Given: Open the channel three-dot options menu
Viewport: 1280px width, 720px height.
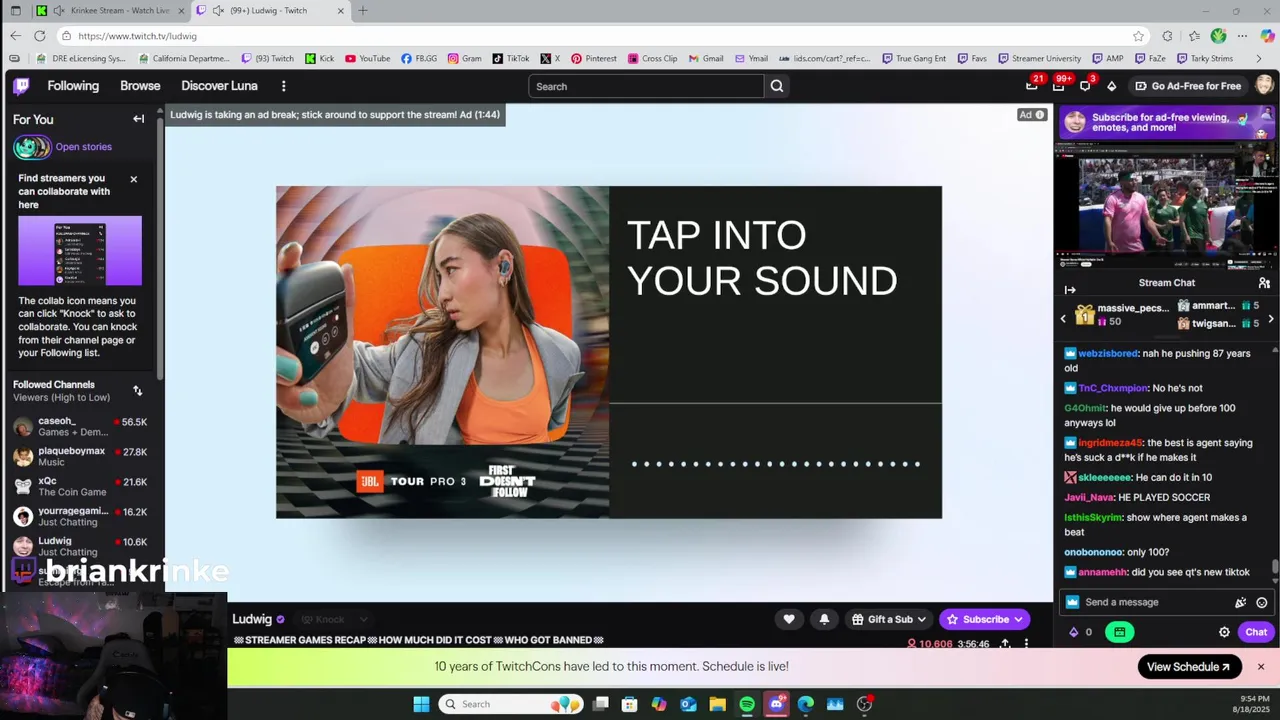Looking at the screenshot, I should [1026, 644].
